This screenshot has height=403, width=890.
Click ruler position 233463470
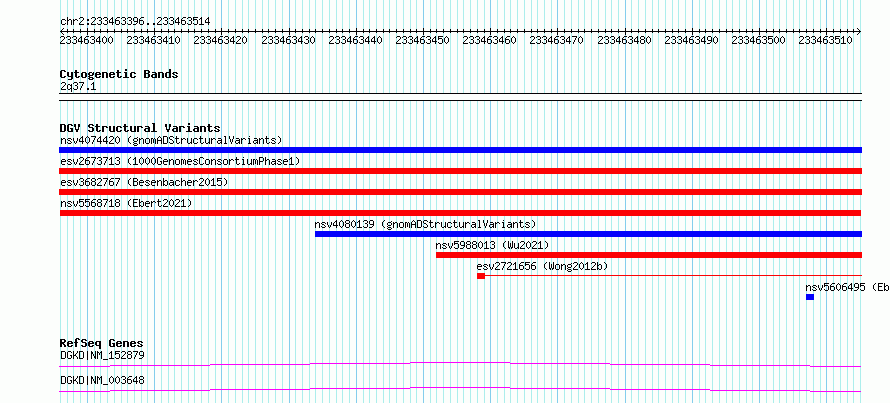coord(556,40)
